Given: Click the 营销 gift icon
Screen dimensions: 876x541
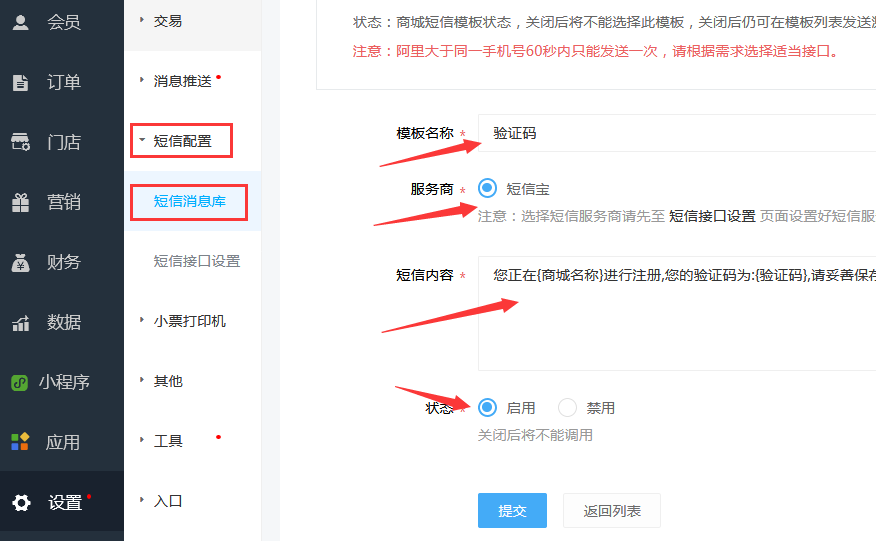Looking at the screenshot, I should tap(20, 203).
